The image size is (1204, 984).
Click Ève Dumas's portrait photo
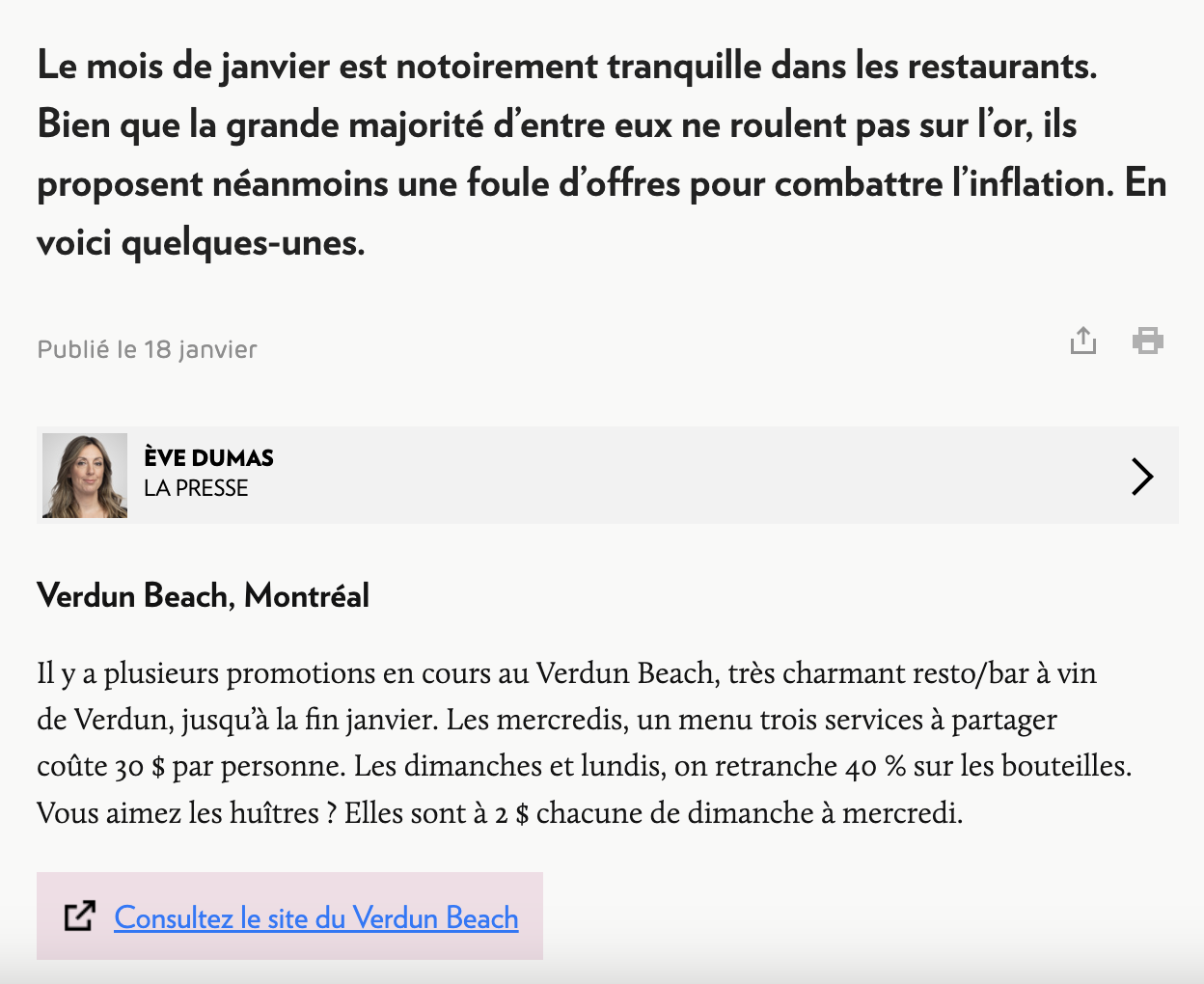click(85, 476)
